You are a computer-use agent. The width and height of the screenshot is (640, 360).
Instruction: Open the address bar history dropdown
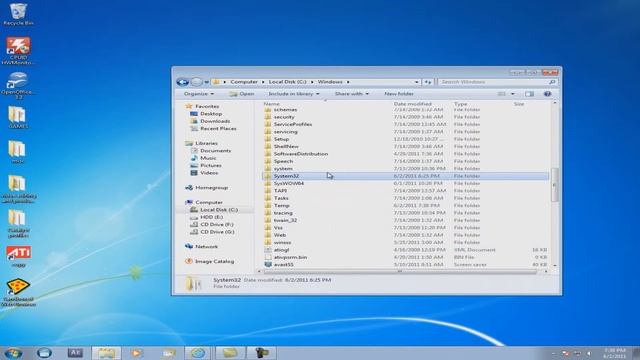coord(416,82)
